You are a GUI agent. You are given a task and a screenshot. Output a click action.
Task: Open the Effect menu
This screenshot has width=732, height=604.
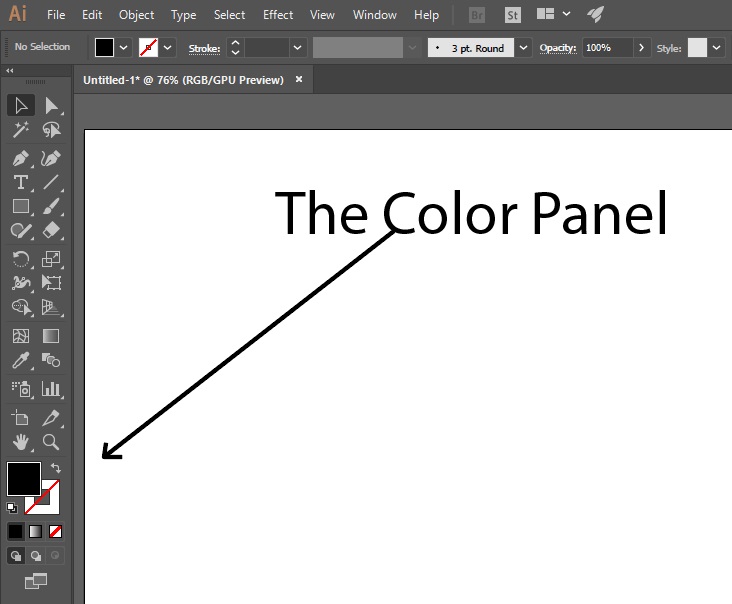278,15
